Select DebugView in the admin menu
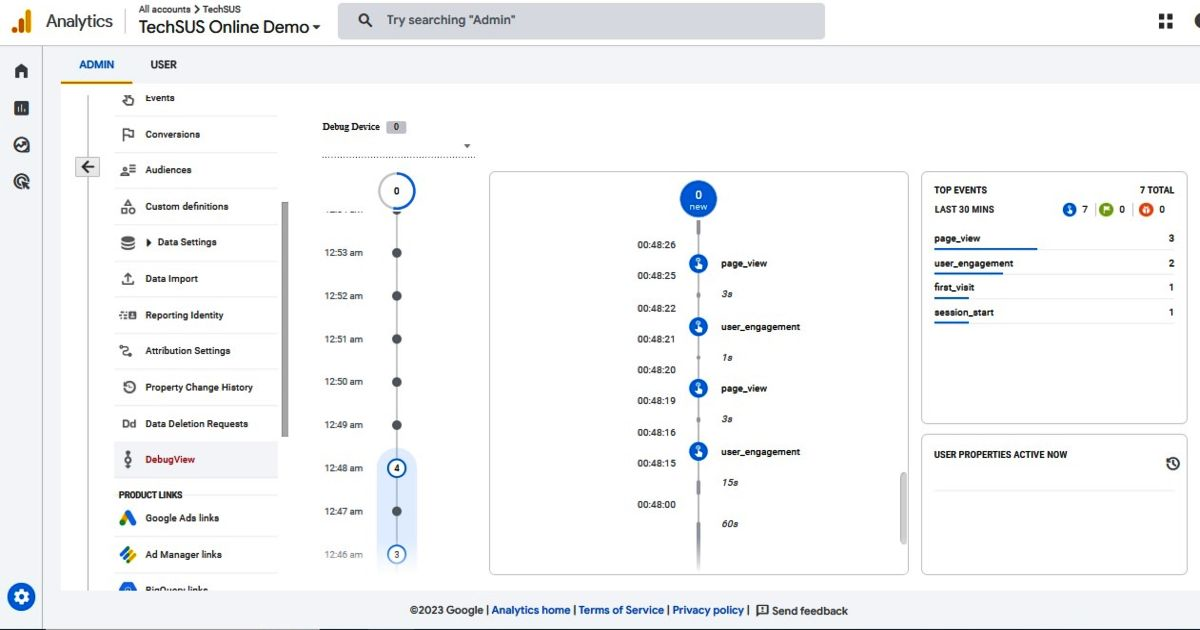This screenshot has height=630, width=1200. click(196, 460)
